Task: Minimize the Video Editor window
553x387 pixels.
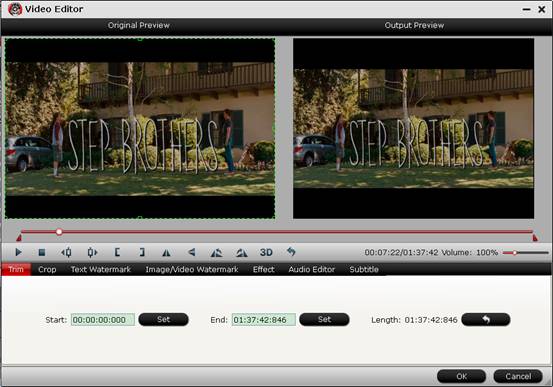Action: click(x=527, y=9)
